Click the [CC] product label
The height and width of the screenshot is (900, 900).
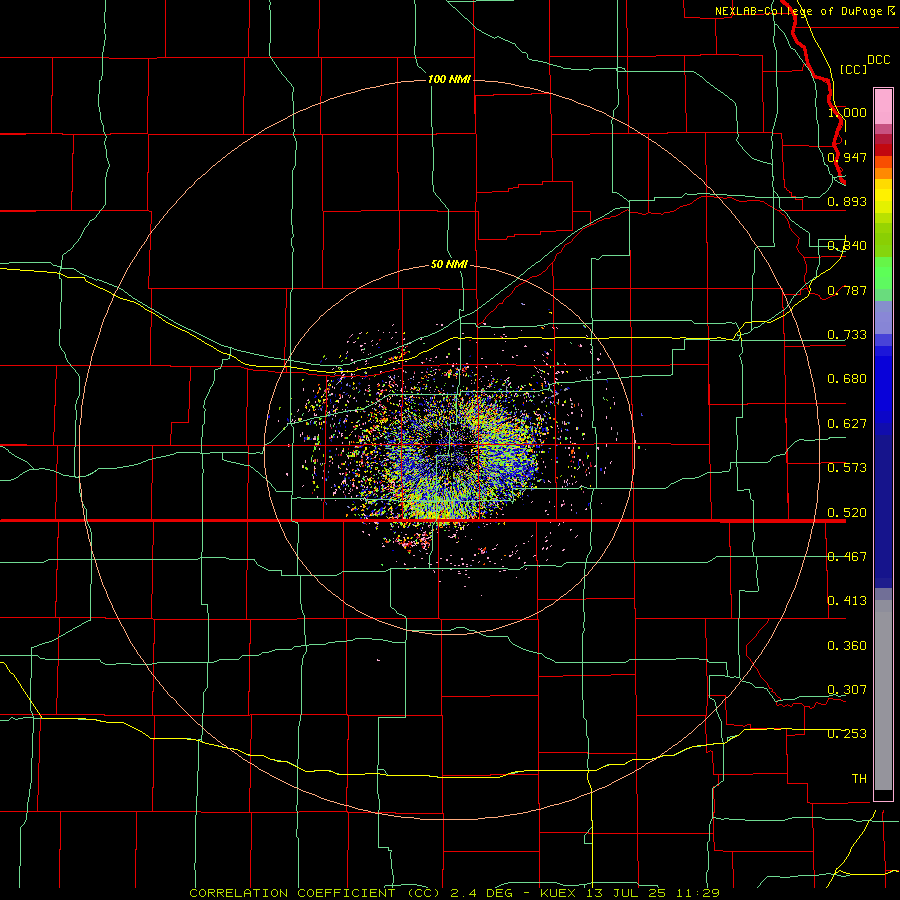click(x=853, y=69)
